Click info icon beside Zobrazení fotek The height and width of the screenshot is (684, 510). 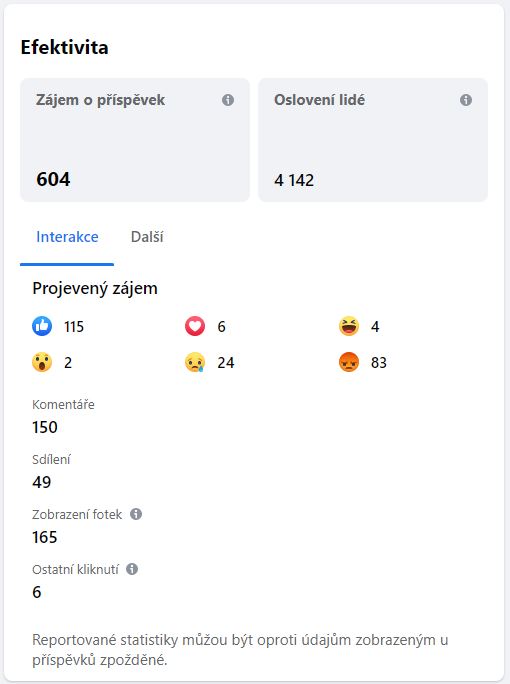click(x=136, y=514)
